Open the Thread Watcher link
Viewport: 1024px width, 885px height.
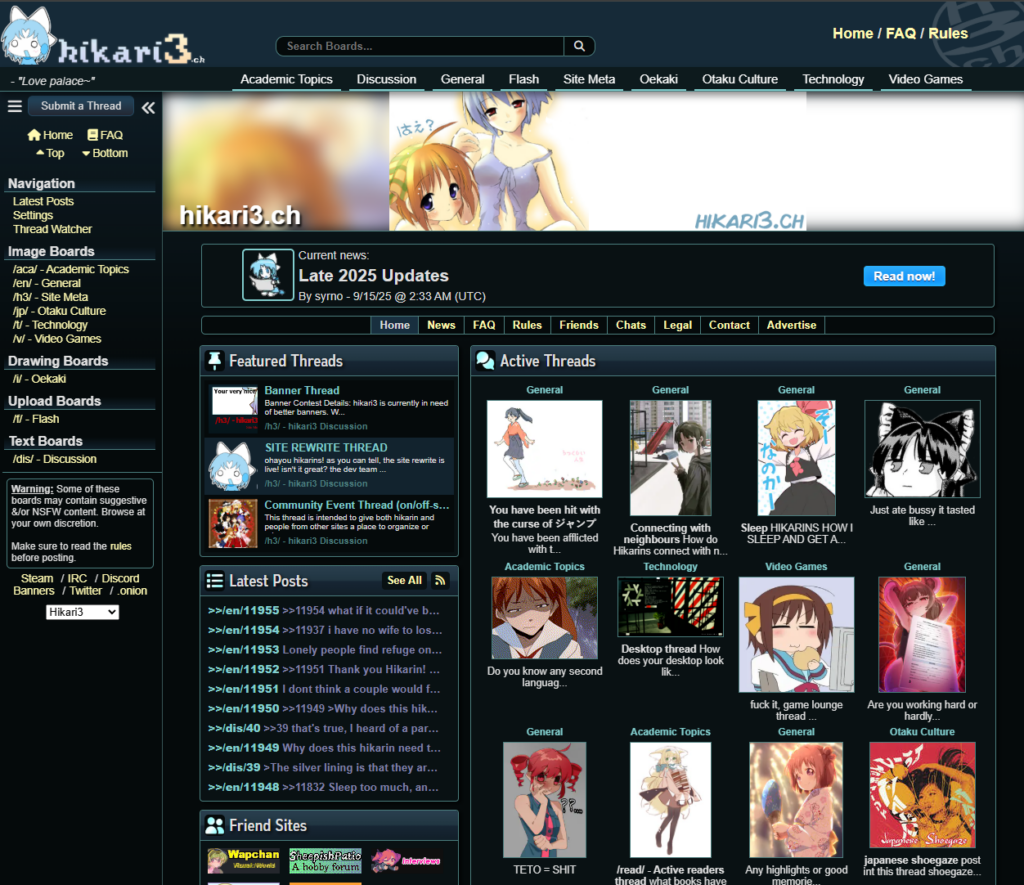click(52, 229)
